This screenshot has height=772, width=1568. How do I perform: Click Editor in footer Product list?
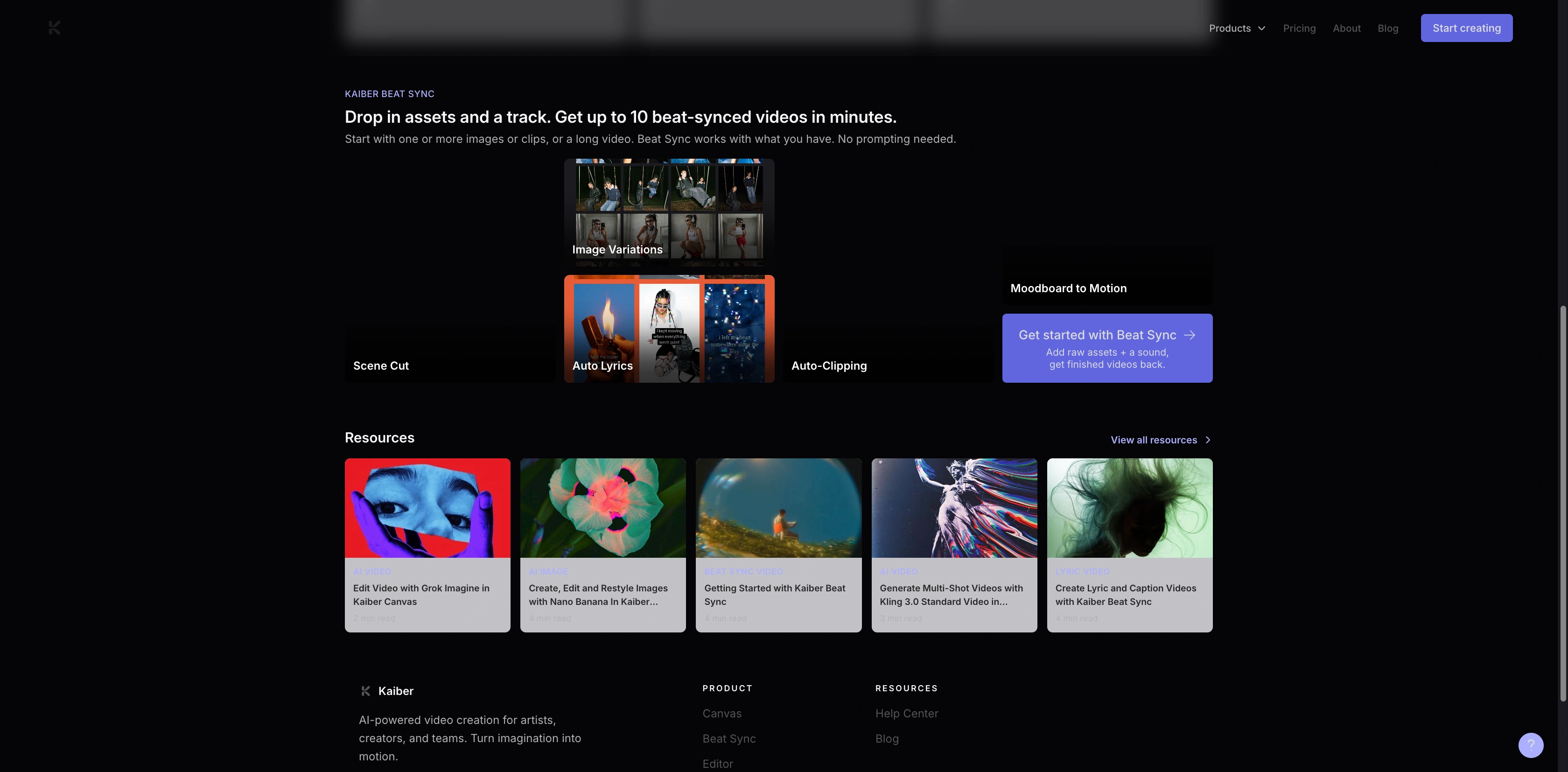tap(718, 764)
